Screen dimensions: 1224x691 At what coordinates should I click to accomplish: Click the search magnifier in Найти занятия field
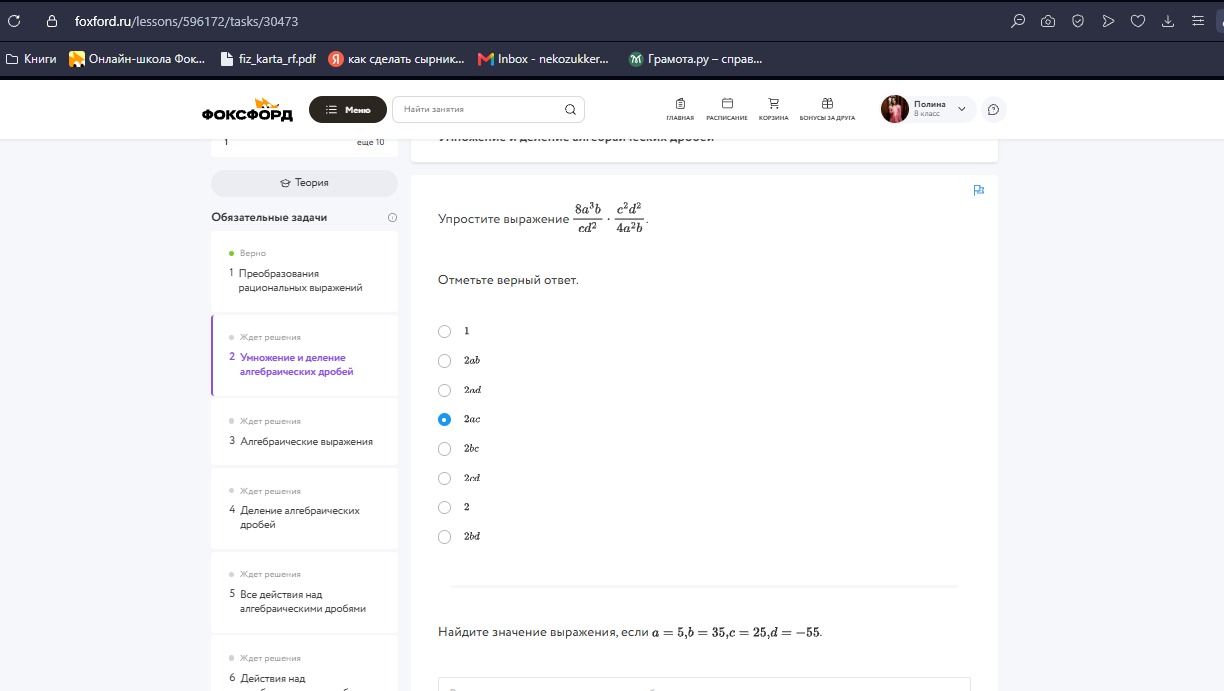[570, 109]
